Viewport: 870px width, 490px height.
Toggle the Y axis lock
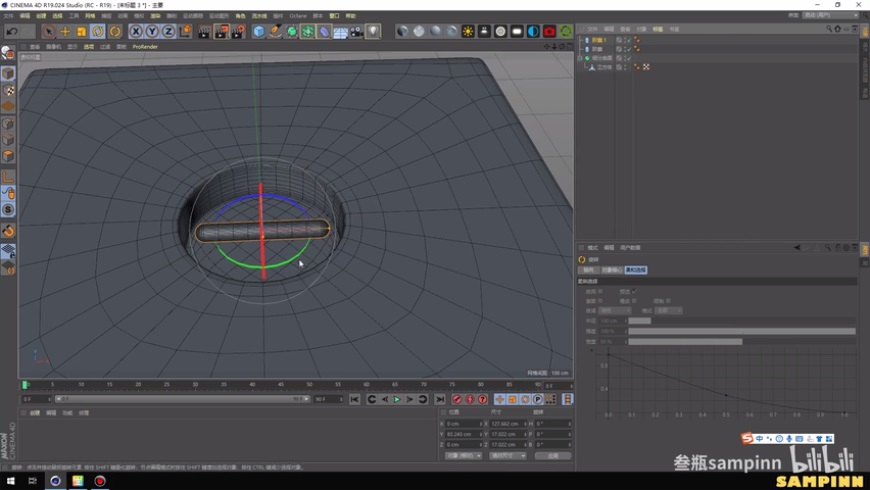(x=151, y=32)
